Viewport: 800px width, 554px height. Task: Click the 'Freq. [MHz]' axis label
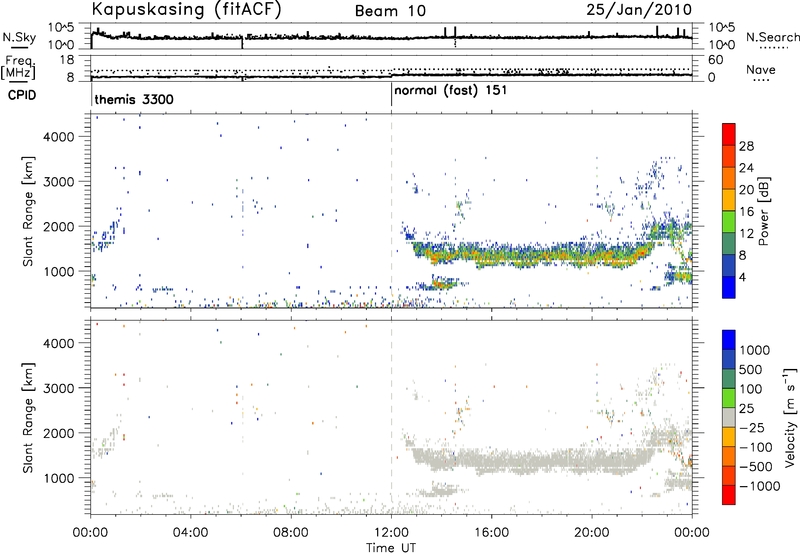(19, 67)
